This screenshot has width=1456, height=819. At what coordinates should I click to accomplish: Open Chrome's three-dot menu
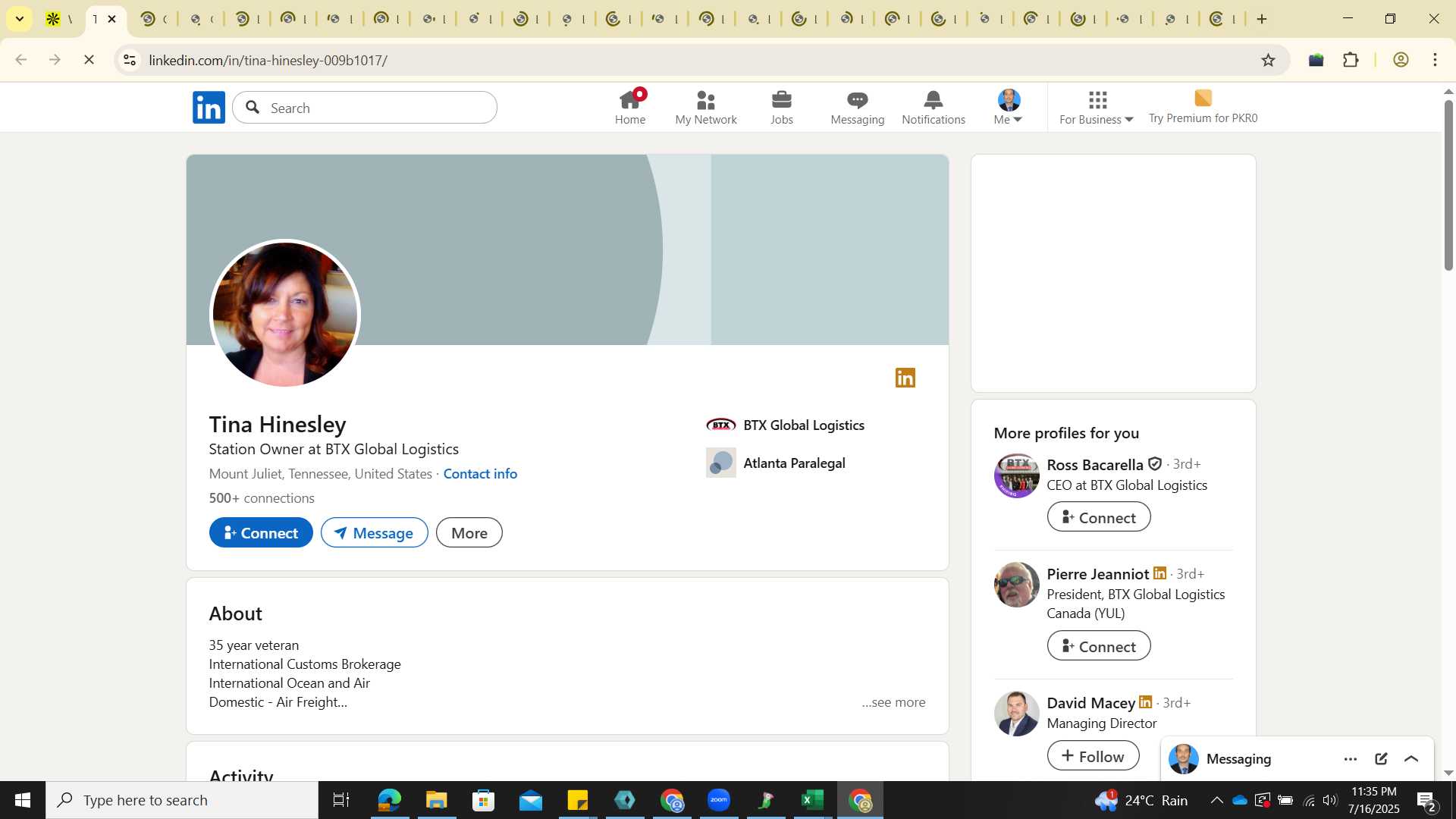pos(1435,60)
